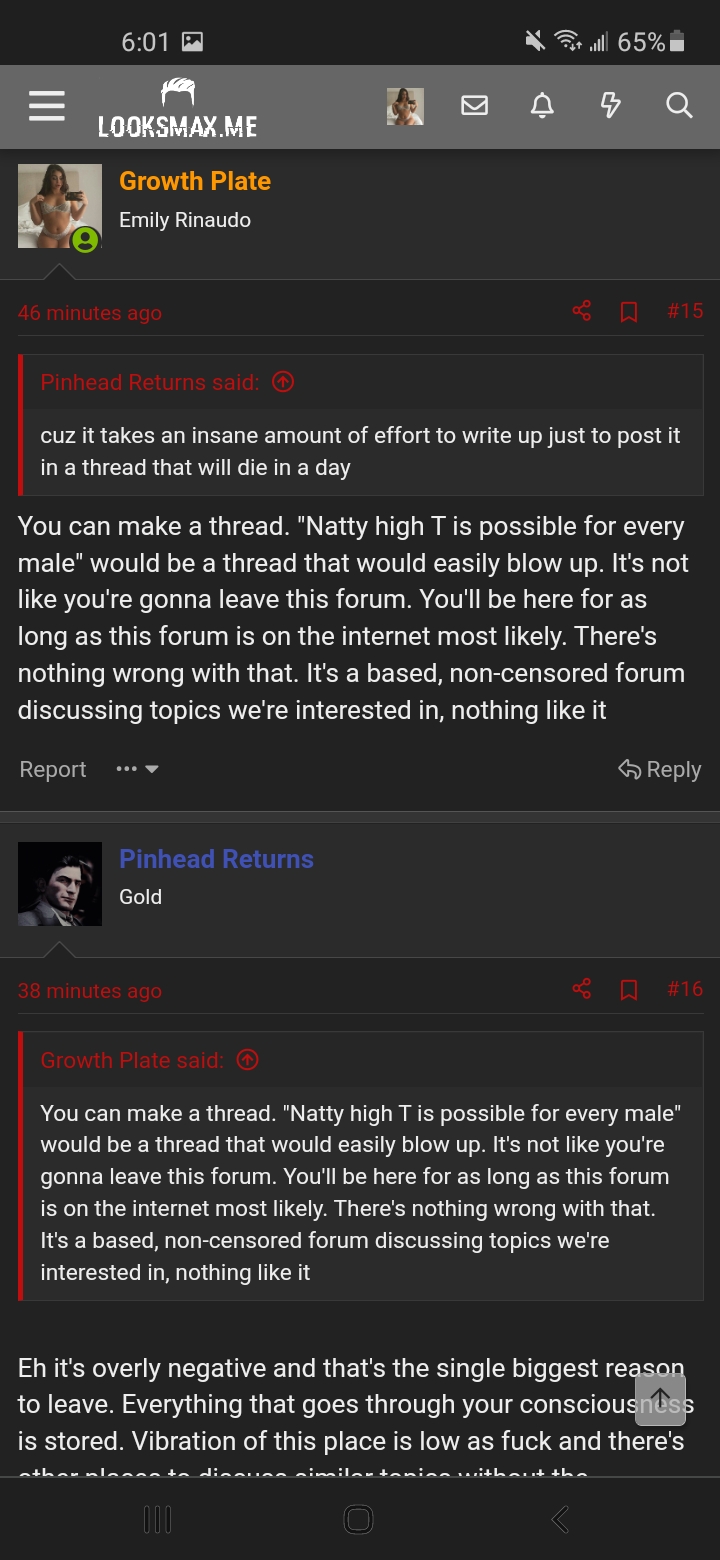This screenshot has width=720, height=1560.
Task: Tap the scroll-to-top arrow button
Action: (x=660, y=1399)
